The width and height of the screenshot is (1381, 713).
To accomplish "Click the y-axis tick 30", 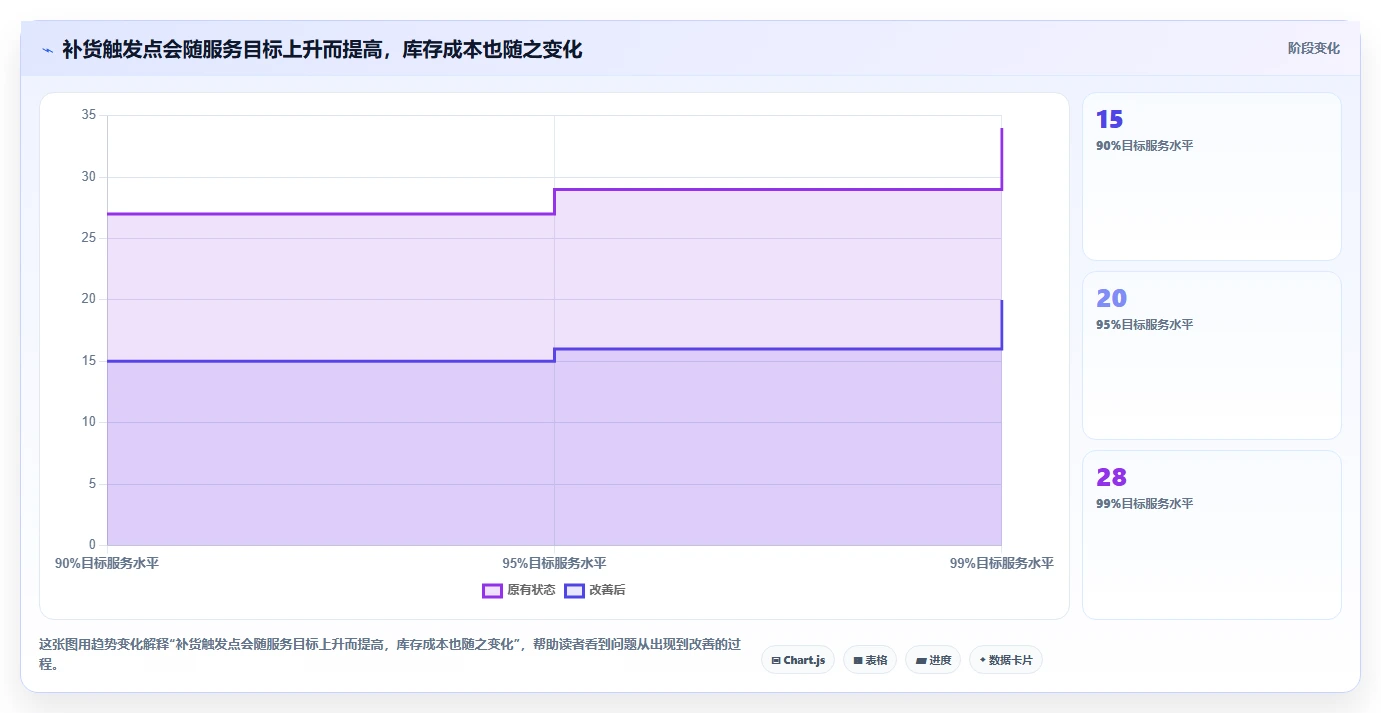I will tap(89, 177).
